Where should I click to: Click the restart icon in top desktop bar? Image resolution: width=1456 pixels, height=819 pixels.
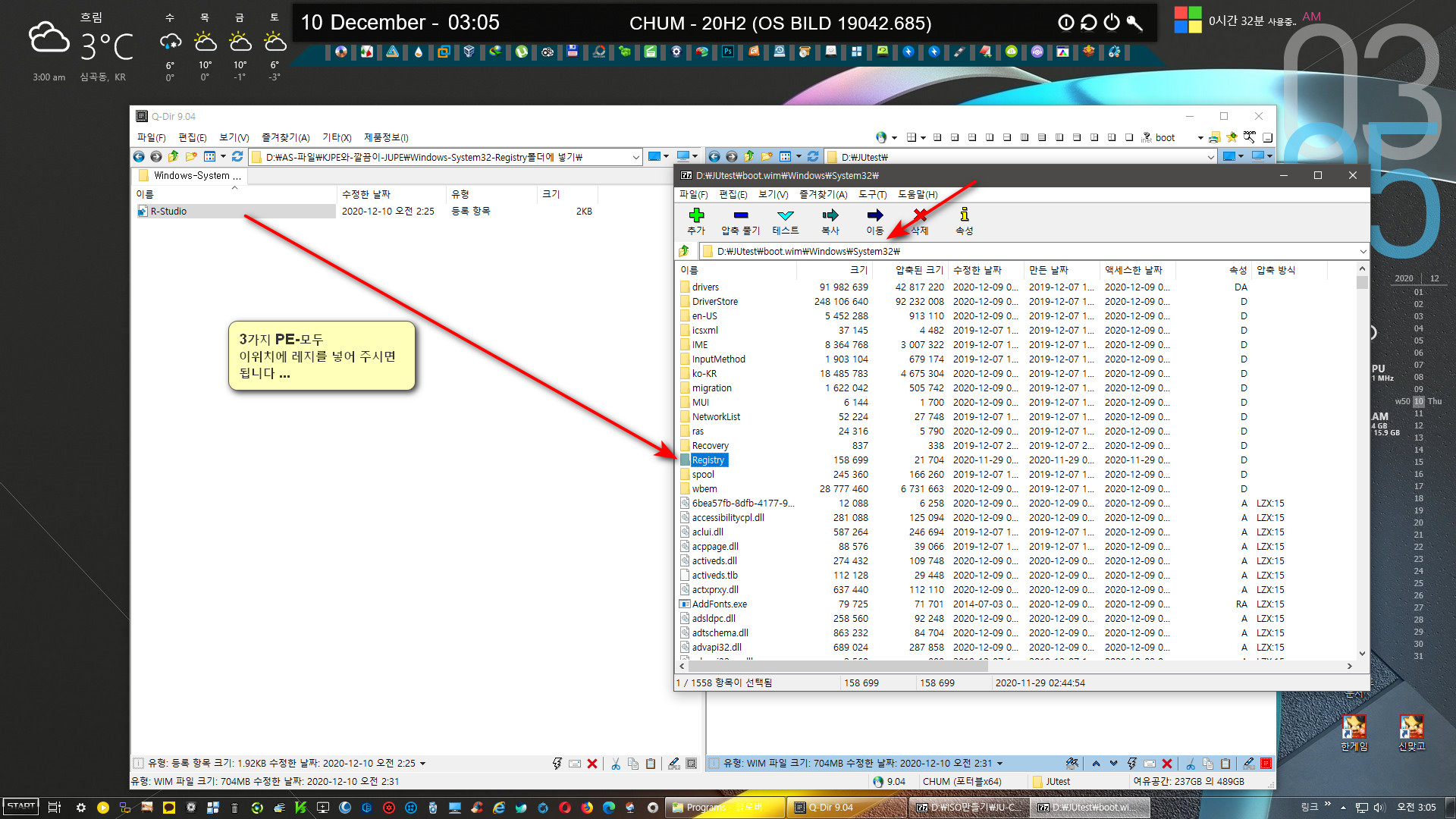click(1089, 23)
